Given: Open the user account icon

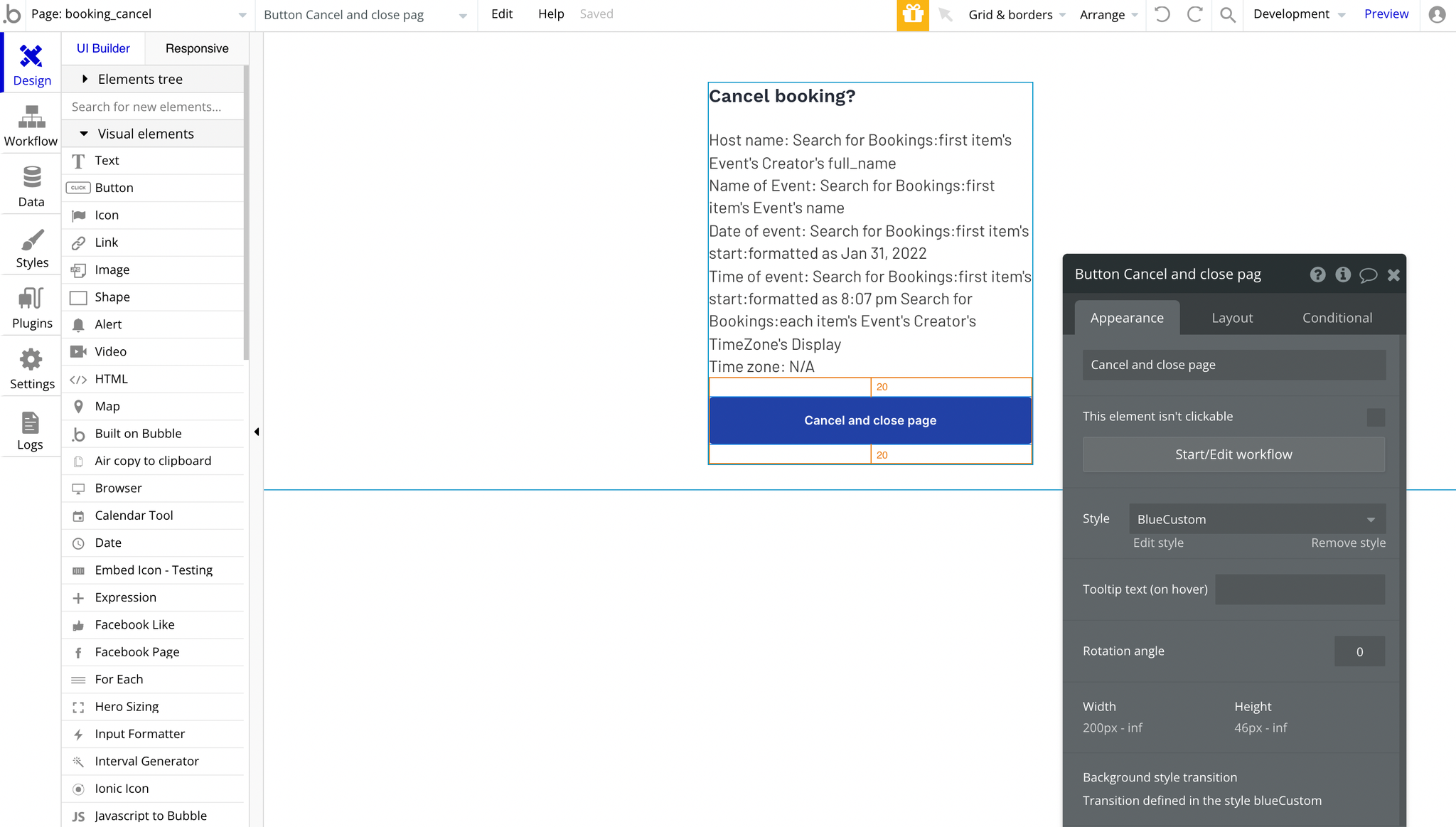Looking at the screenshot, I should tap(1437, 14).
